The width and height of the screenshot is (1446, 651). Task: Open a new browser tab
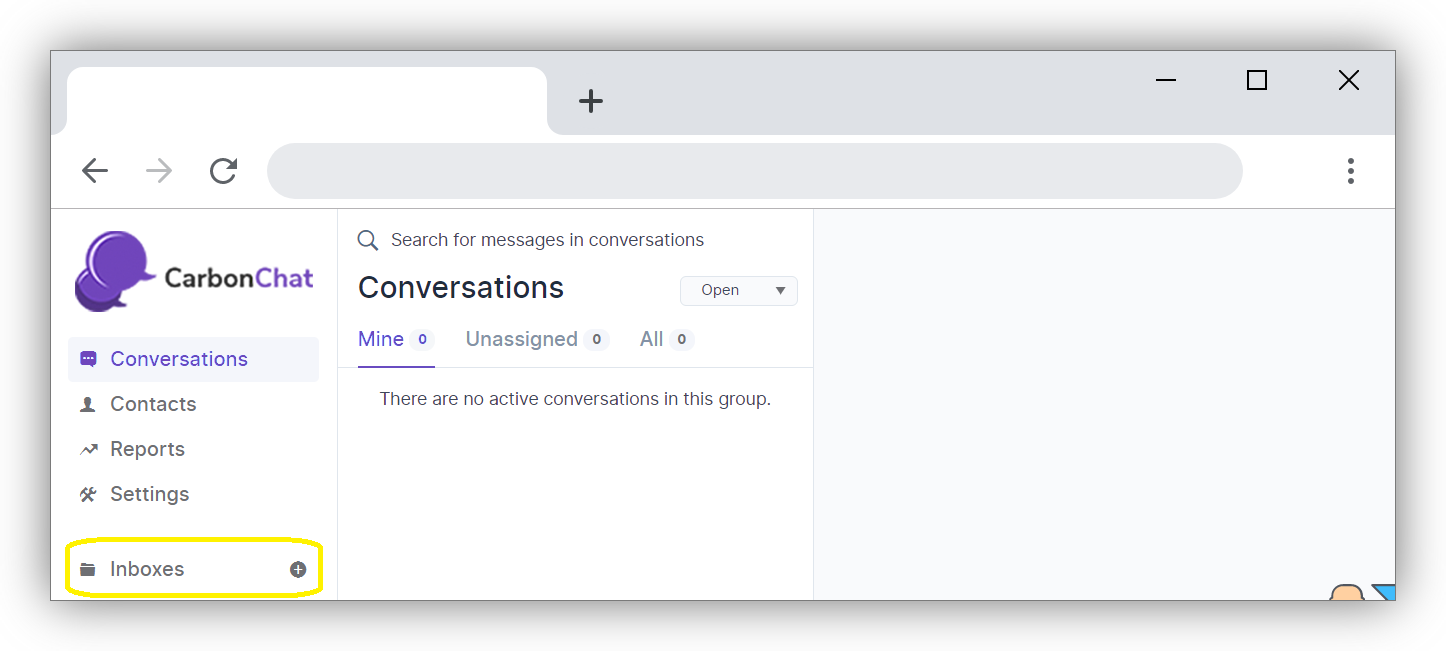click(x=591, y=101)
